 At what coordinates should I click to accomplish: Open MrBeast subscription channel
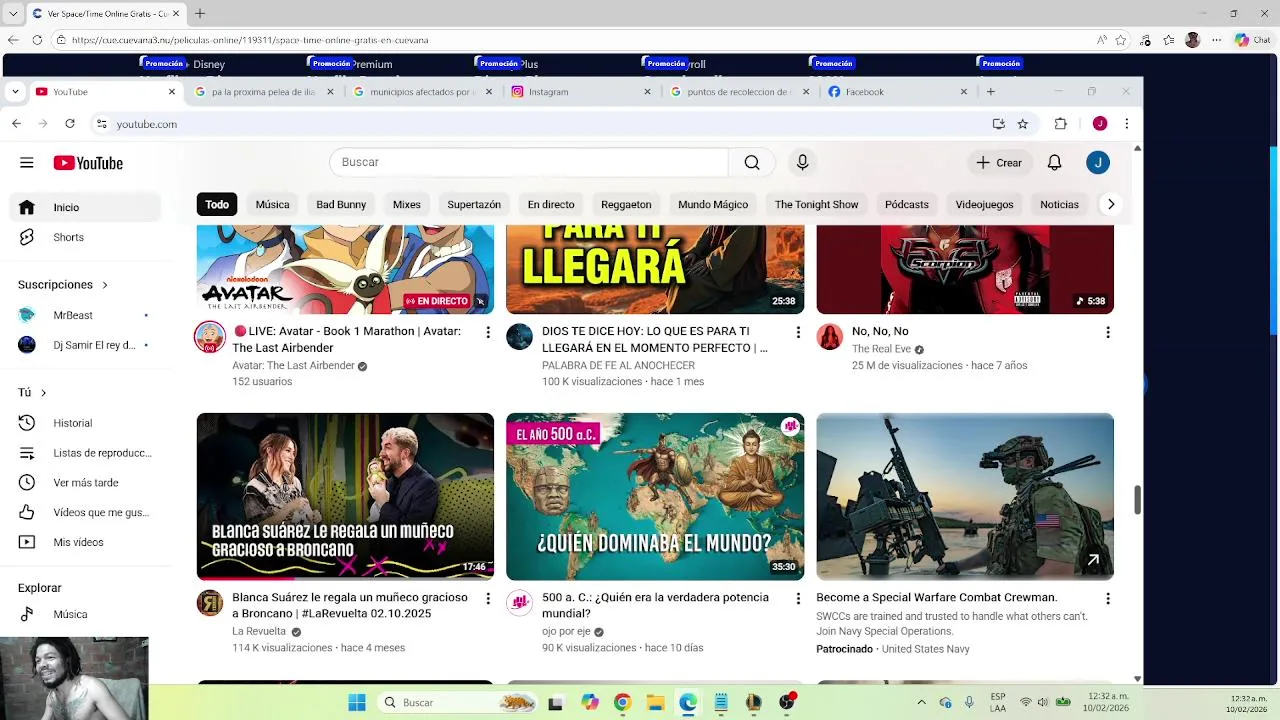coord(86,315)
